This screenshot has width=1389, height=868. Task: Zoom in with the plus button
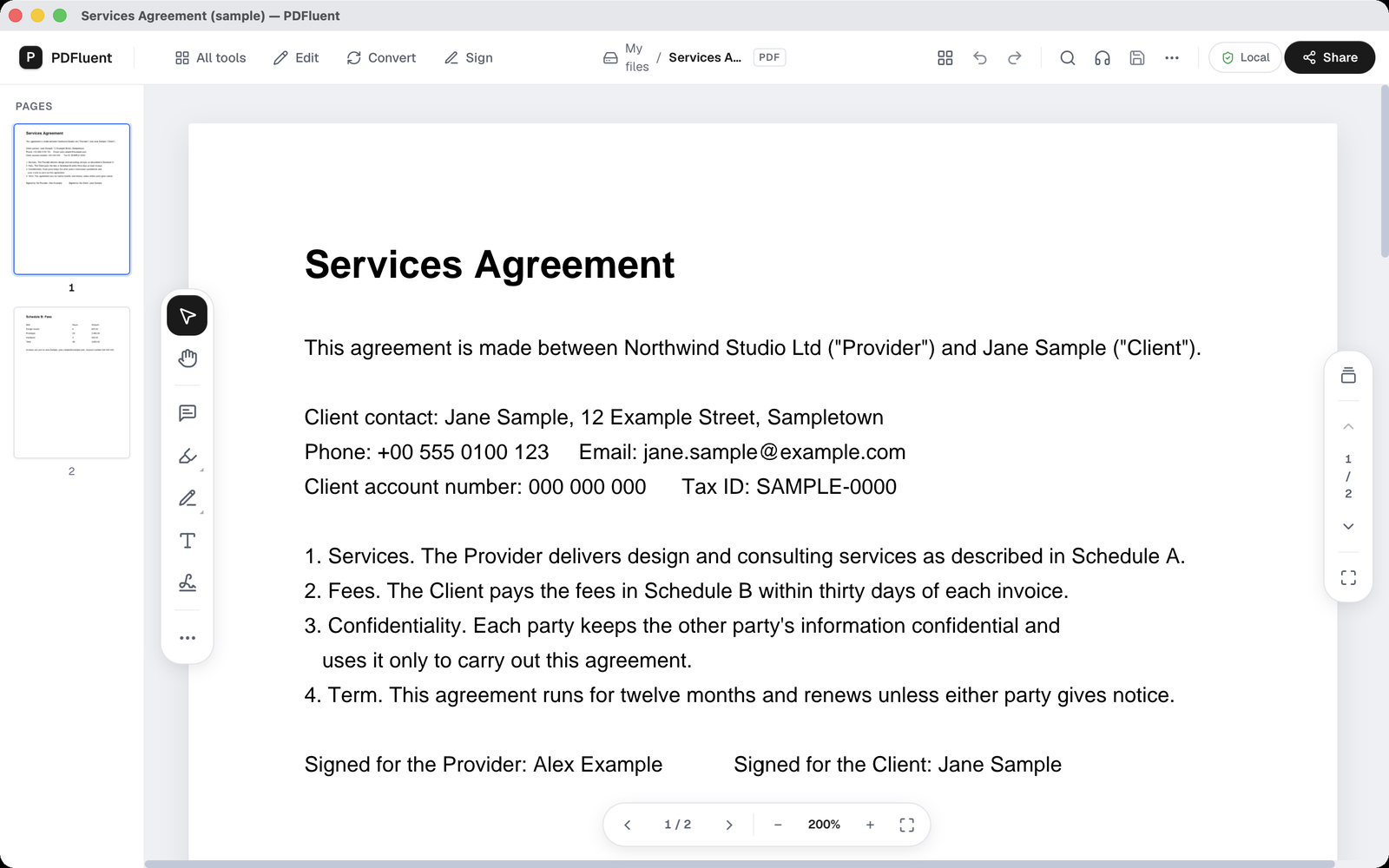pyautogui.click(x=870, y=825)
